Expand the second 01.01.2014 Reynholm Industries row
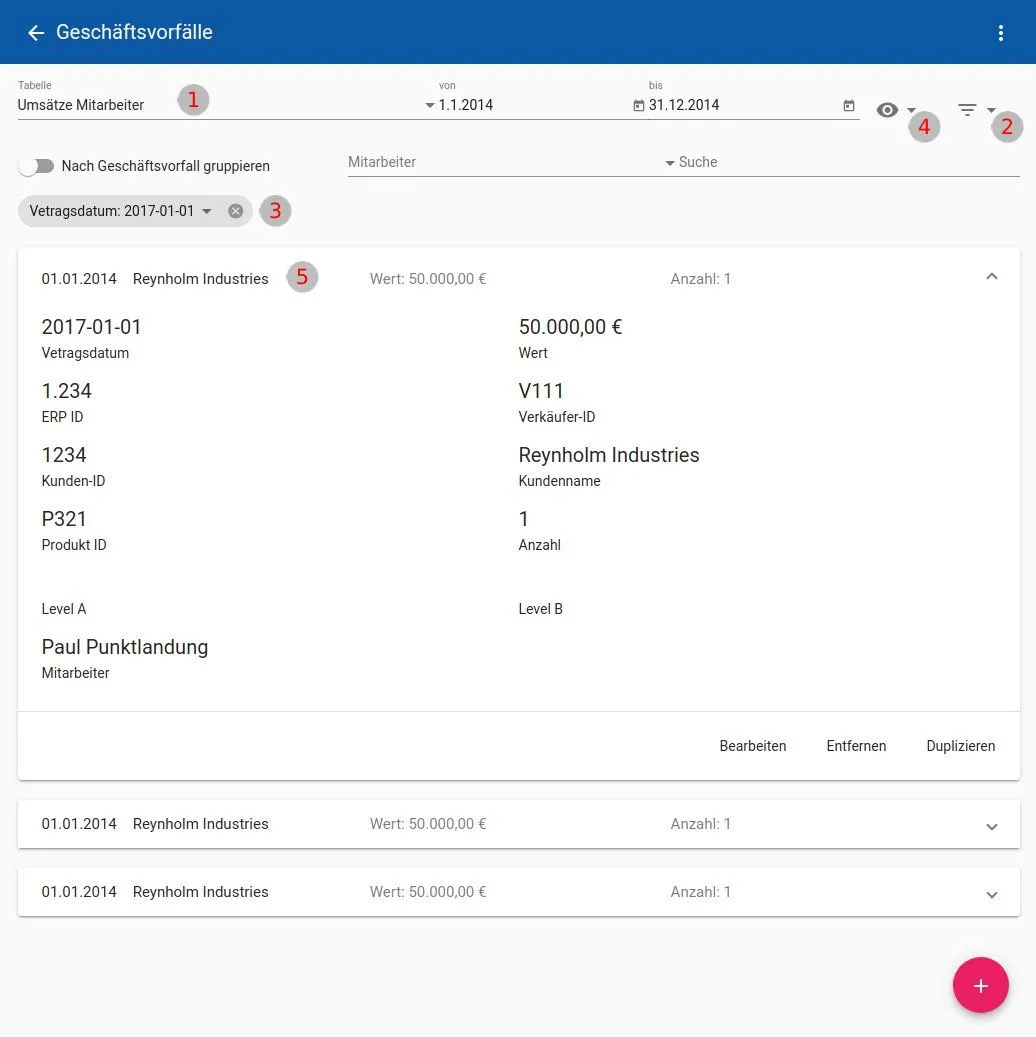Screen dimensions: 1036x1037 point(991,826)
